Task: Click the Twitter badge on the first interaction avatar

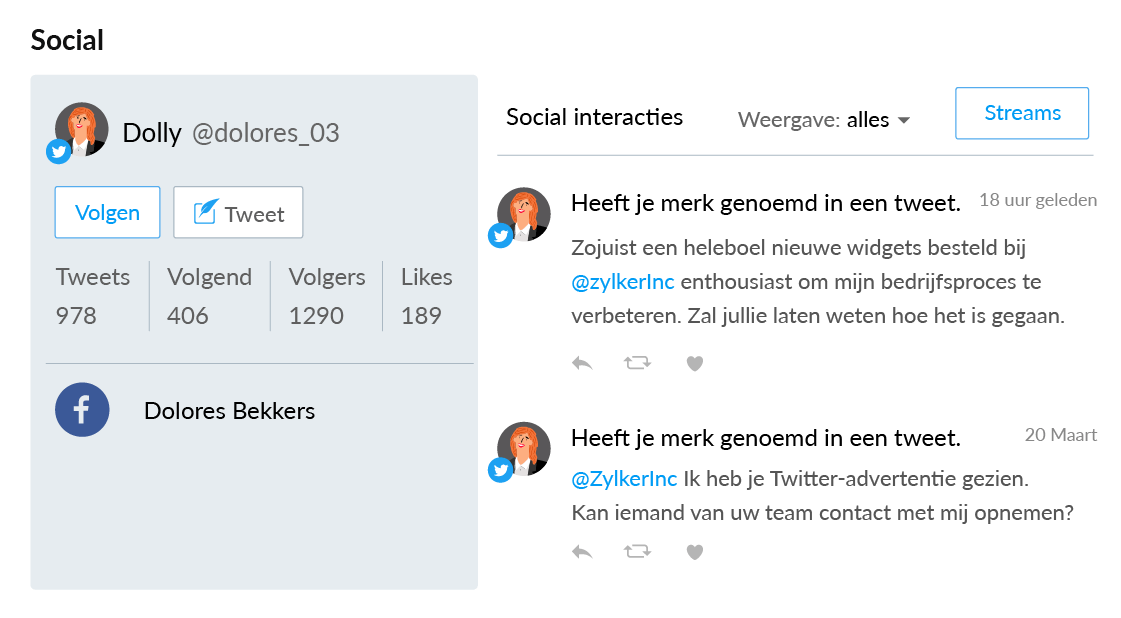Action: 501,235
